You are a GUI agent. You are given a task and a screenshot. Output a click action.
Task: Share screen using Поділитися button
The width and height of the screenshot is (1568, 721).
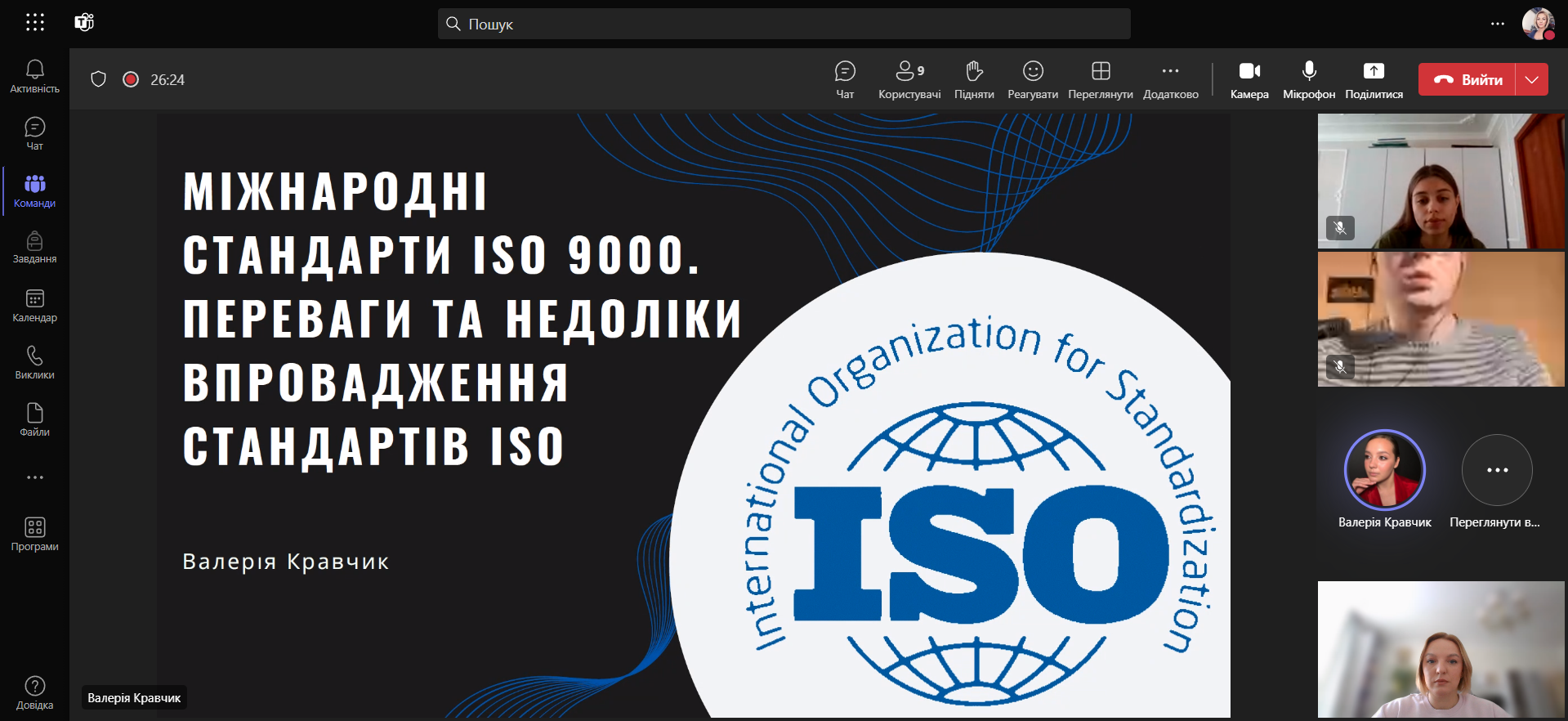click(1374, 80)
